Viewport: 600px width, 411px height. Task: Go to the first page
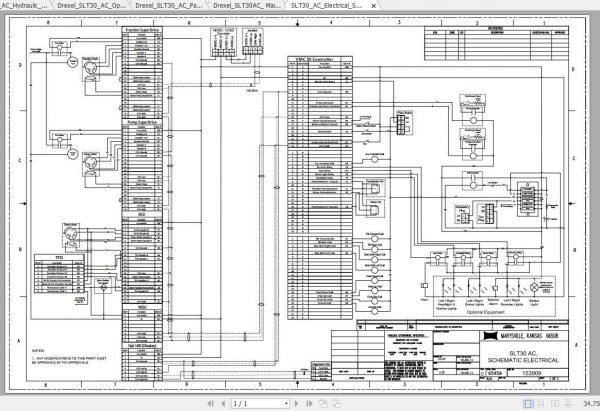click(x=210, y=403)
